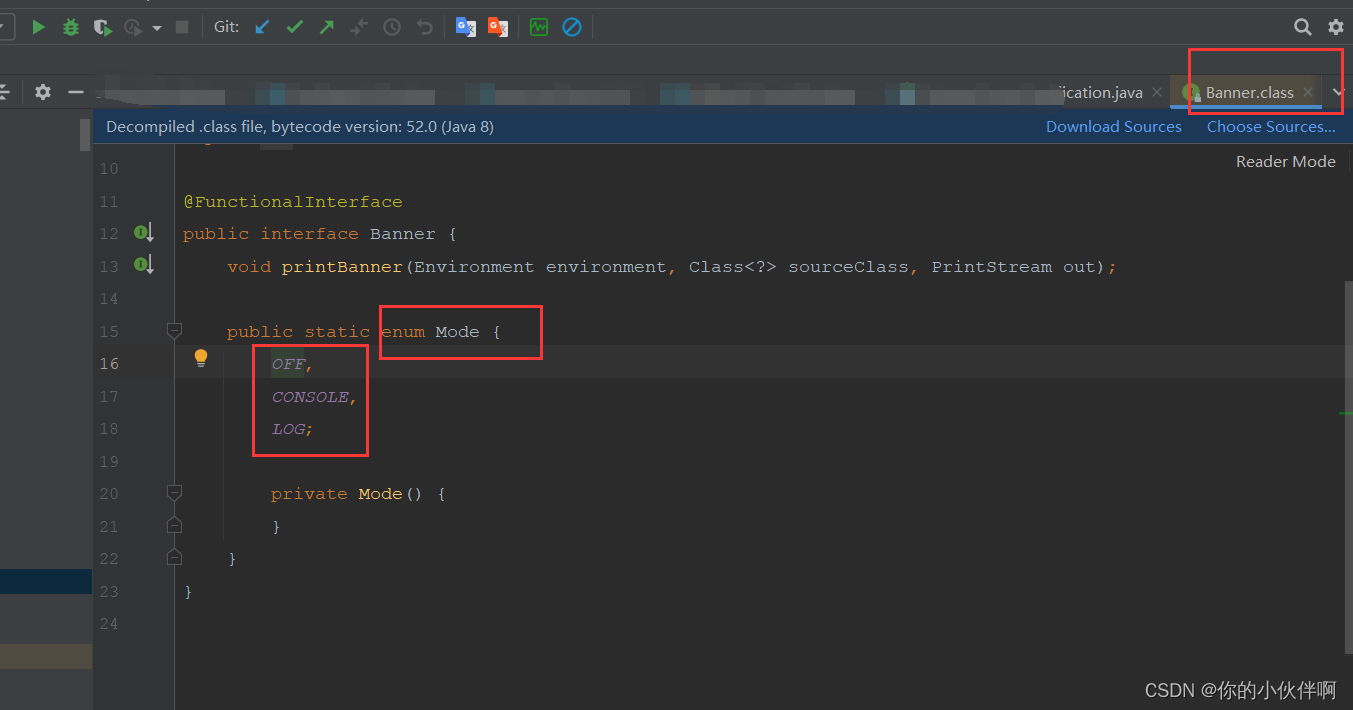The height and width of the screenshot is (710, 1353).
Task: Click line number 16 in the gutter
Action: pos(109,364)
